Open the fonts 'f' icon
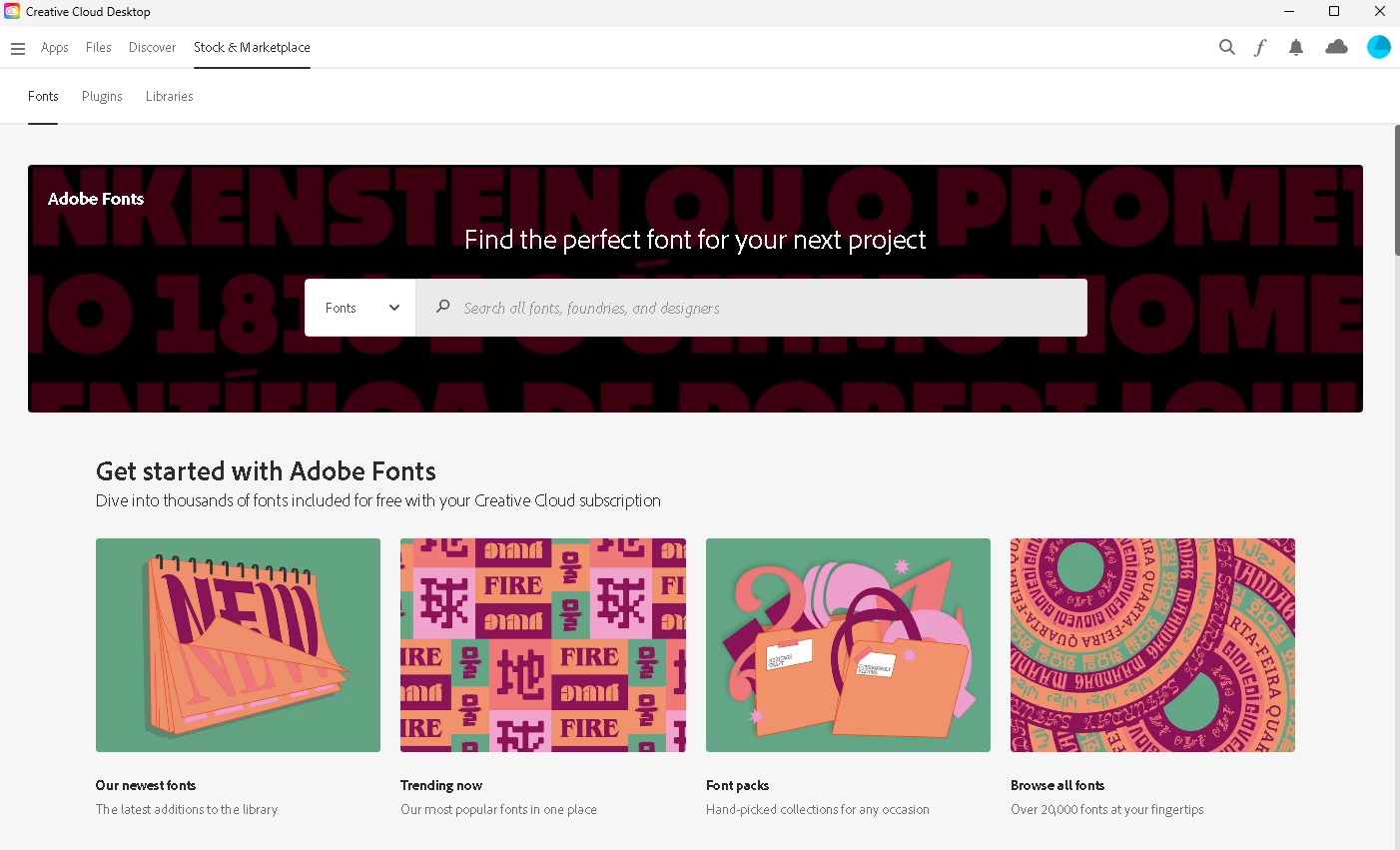1400x850 pixels. click(x=1260, y=47)
